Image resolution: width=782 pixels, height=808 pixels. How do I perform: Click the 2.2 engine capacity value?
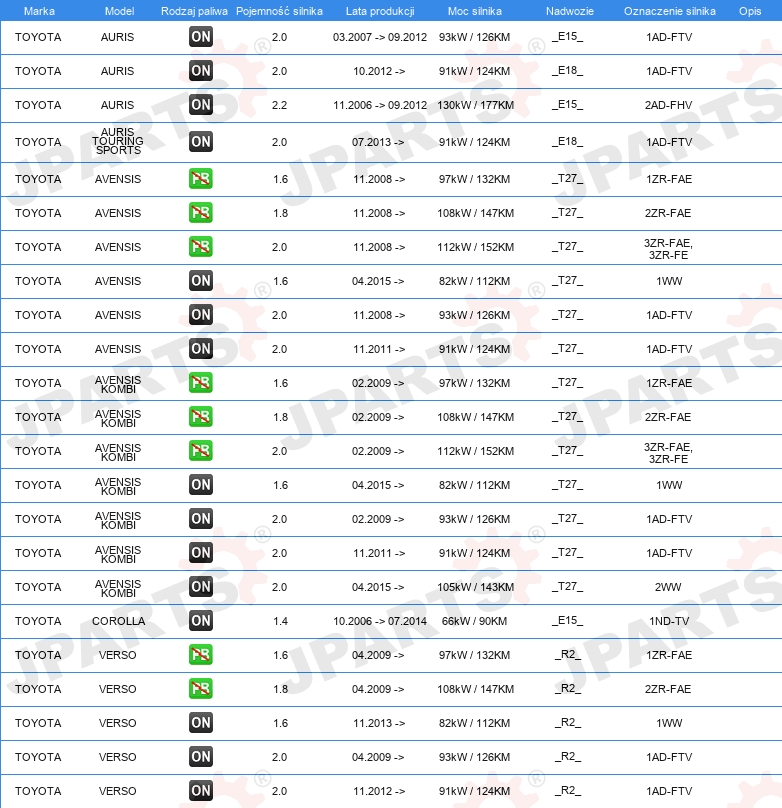[279, 105]
